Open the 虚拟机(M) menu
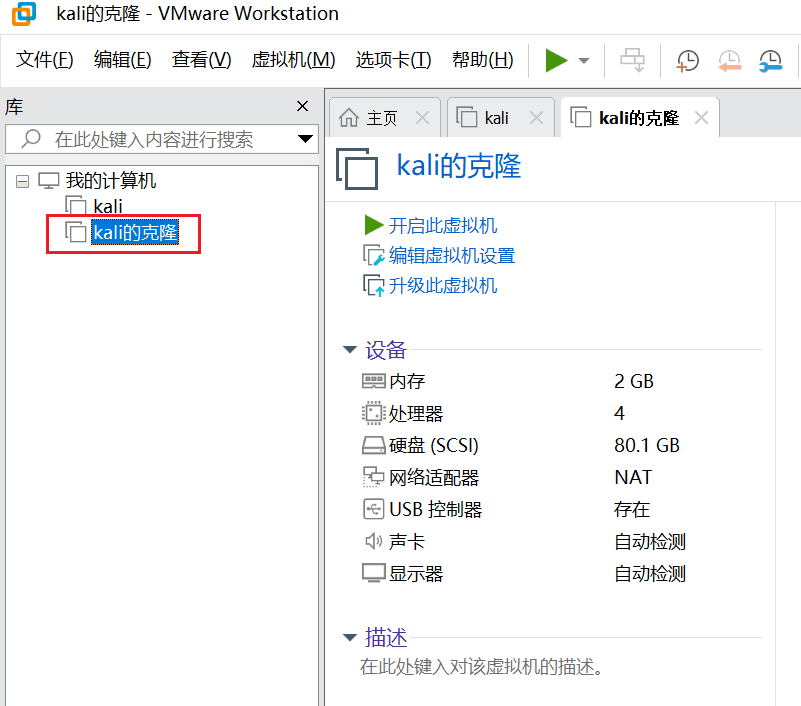 [x=293, y=60]
